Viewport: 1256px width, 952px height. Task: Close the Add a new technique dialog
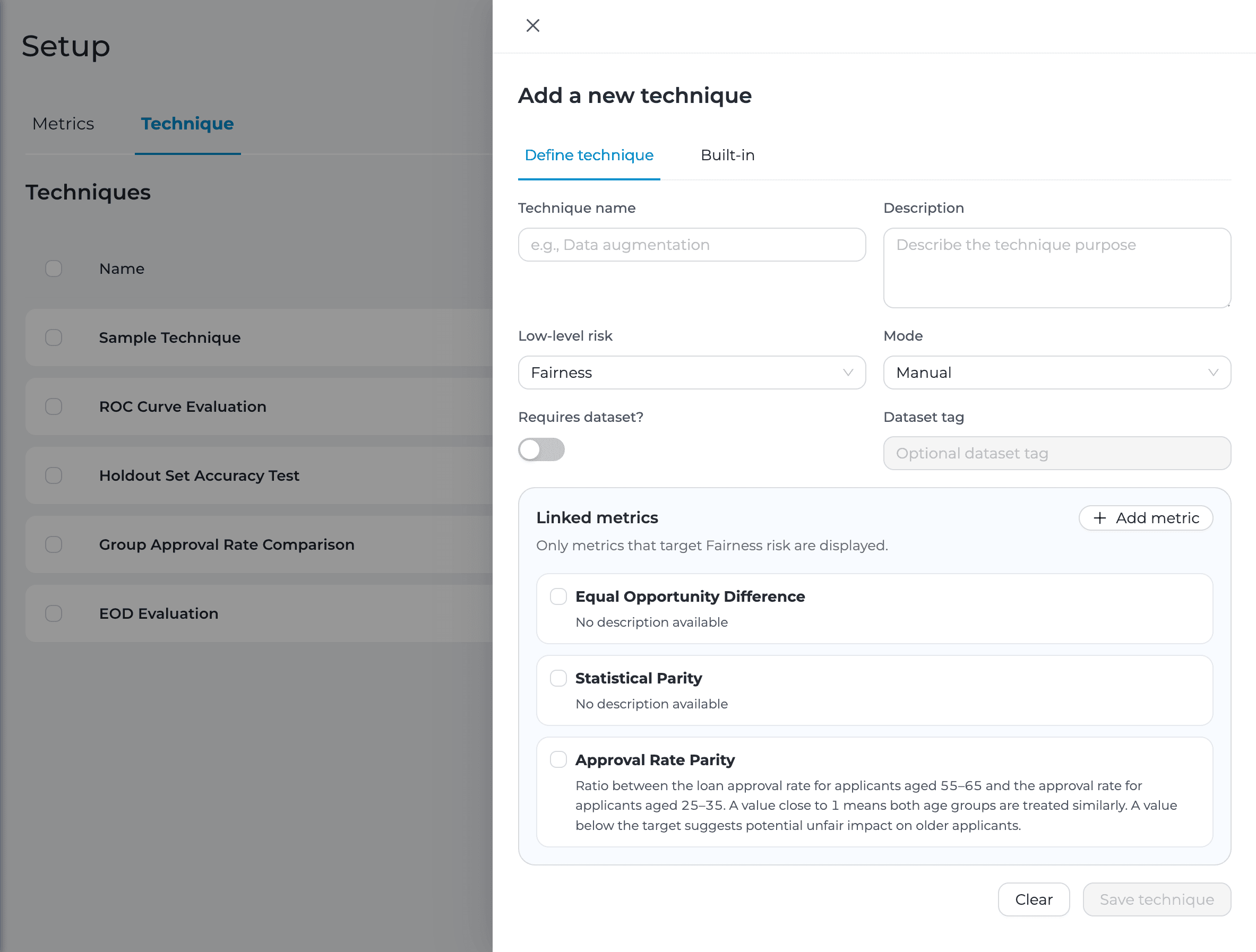click(532, 25)
